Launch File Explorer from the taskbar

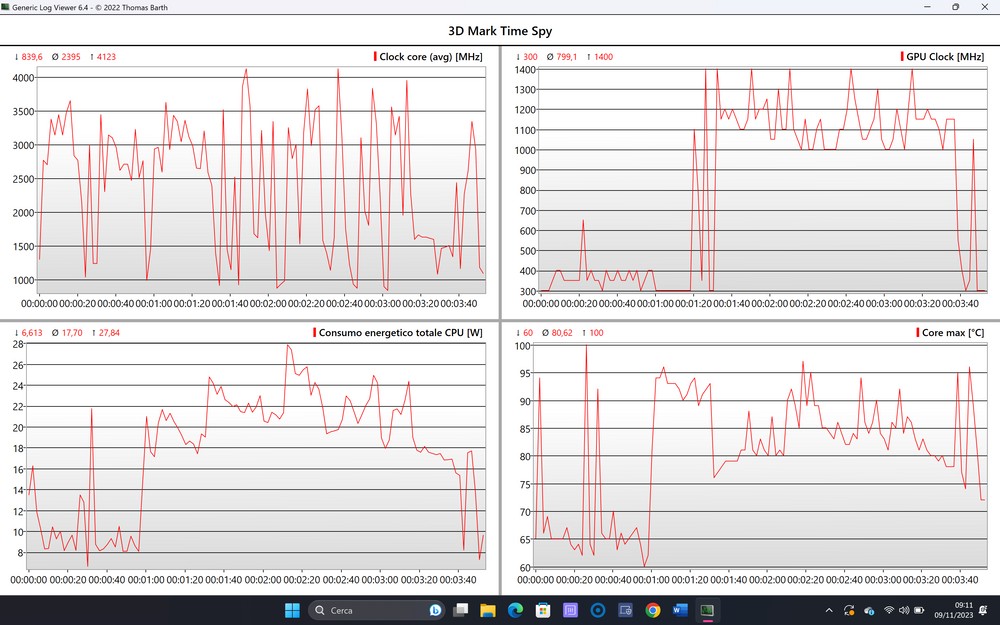pyautogui.click(x=488, y=610)
